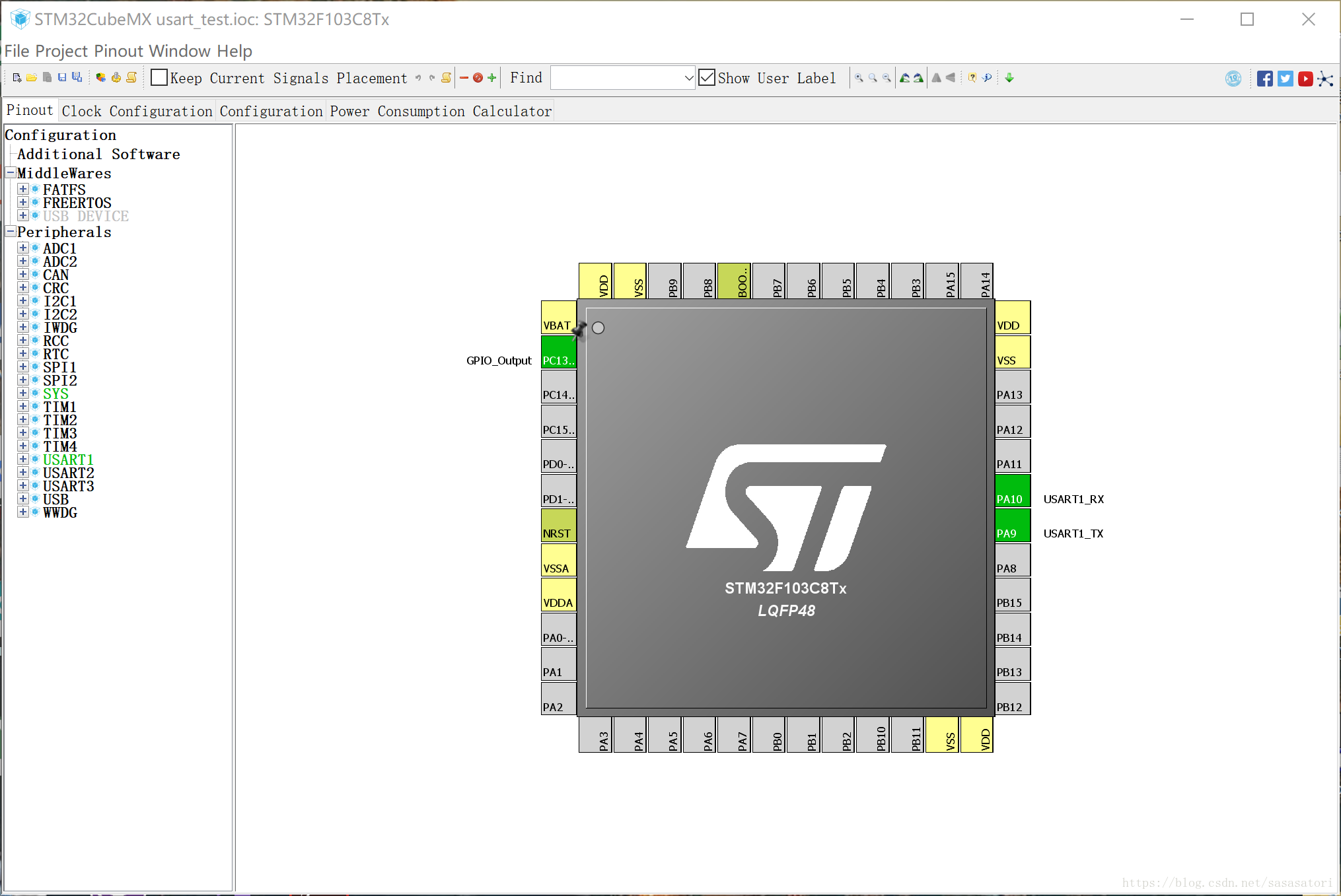Expand the USART1 peripheral node
Image resolution: width=1341 pixels, height=896 pixels.
pyautogui.click(x=23, y=460)
